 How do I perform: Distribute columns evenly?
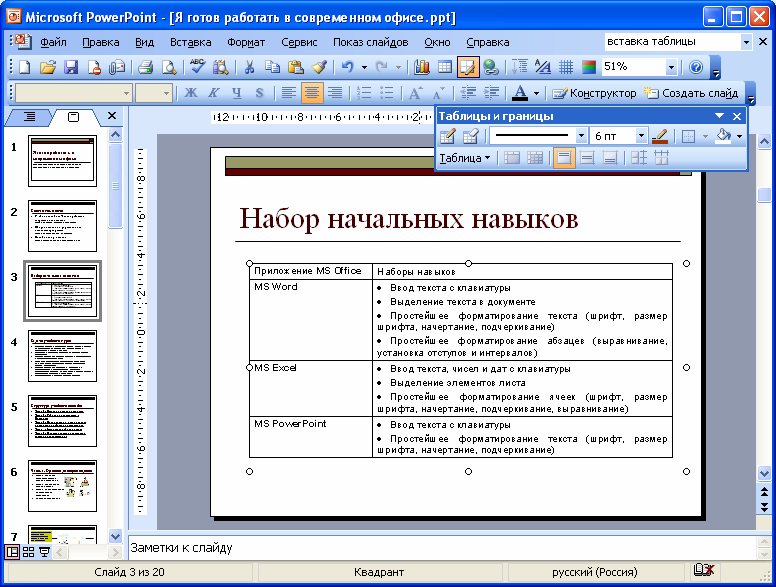[x=662, y=158]
